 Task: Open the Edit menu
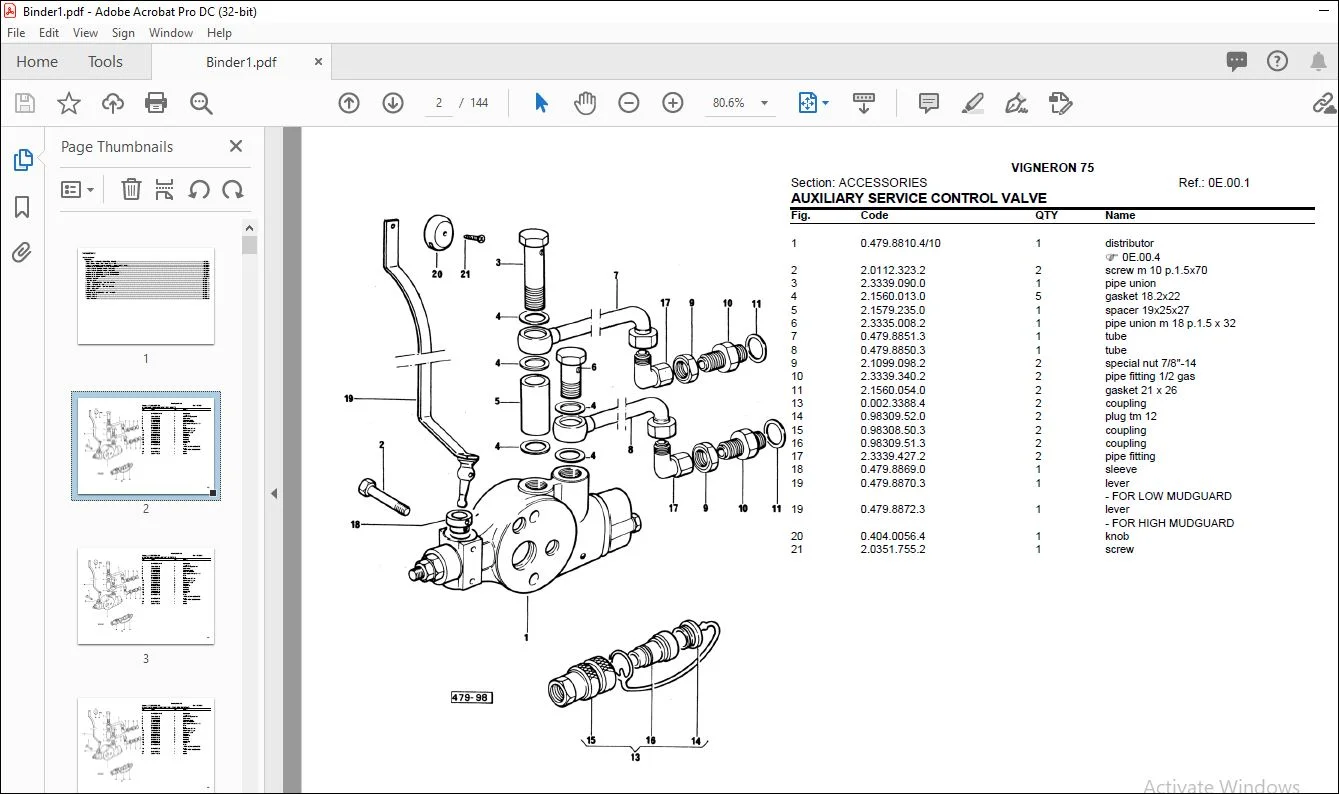pyautogui.click(x=49, y=33)
